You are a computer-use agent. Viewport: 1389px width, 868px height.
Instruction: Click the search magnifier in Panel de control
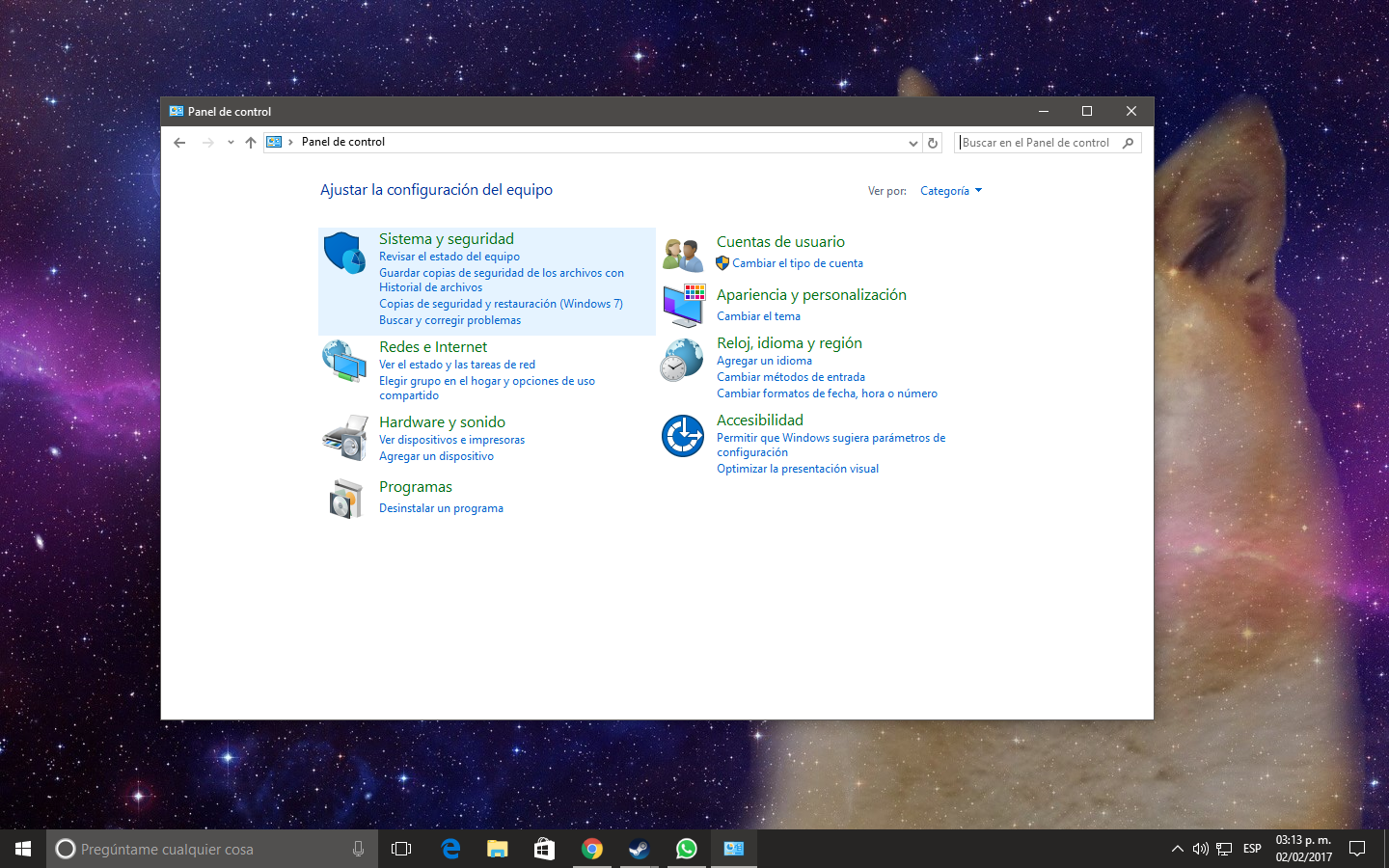tap(1128, 143)
